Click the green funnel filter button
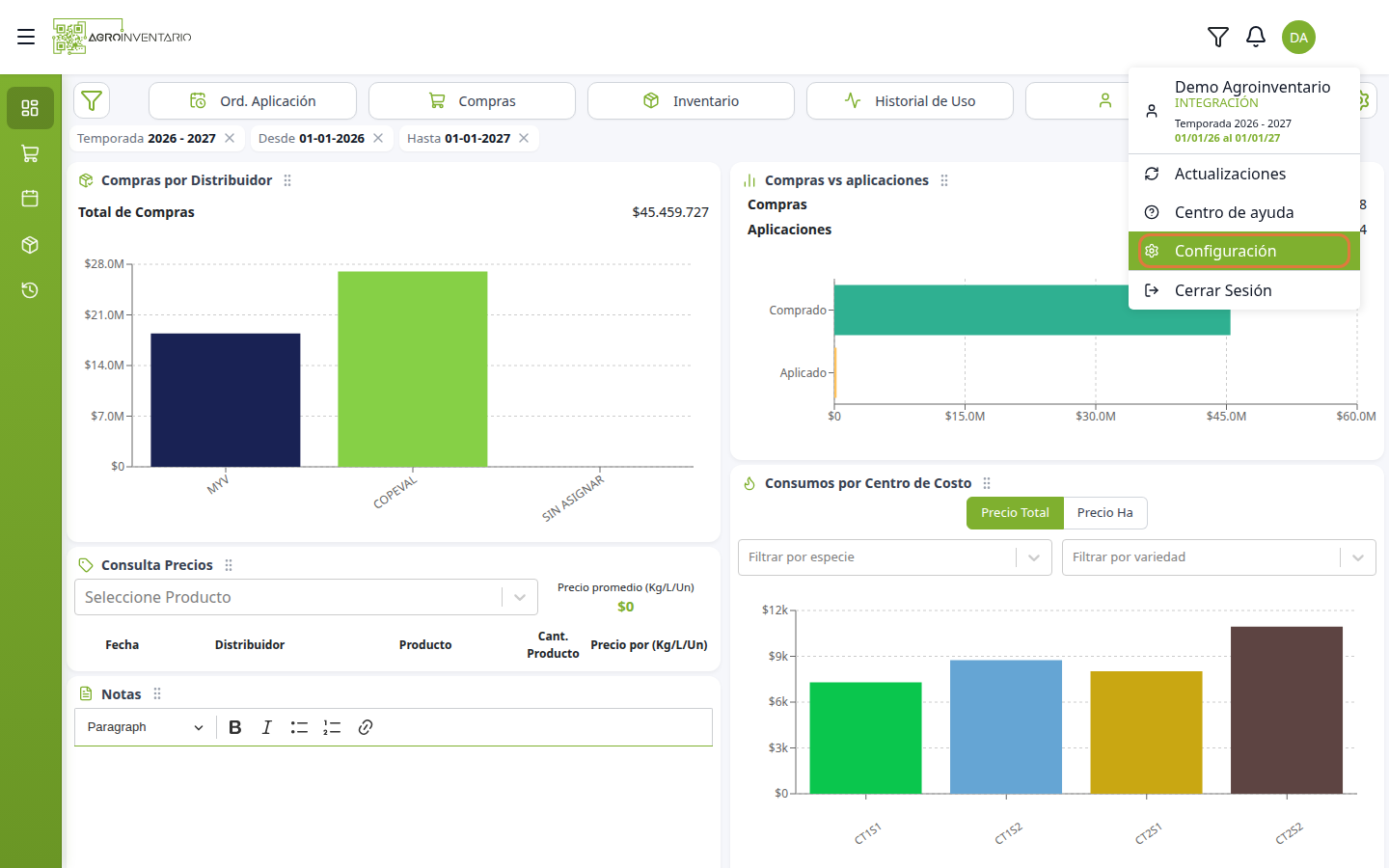 pos(92,100)
